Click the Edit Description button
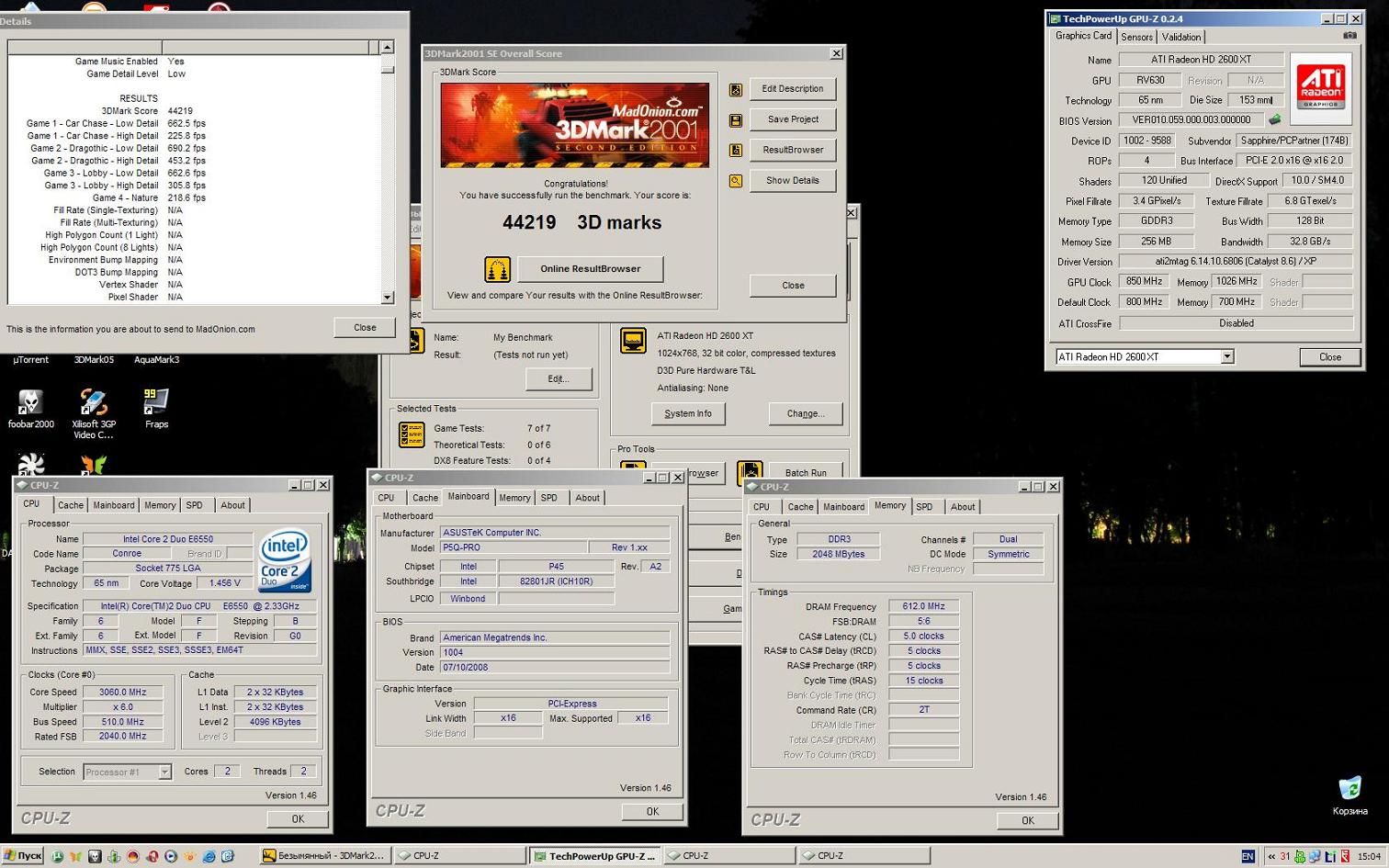 793,89
